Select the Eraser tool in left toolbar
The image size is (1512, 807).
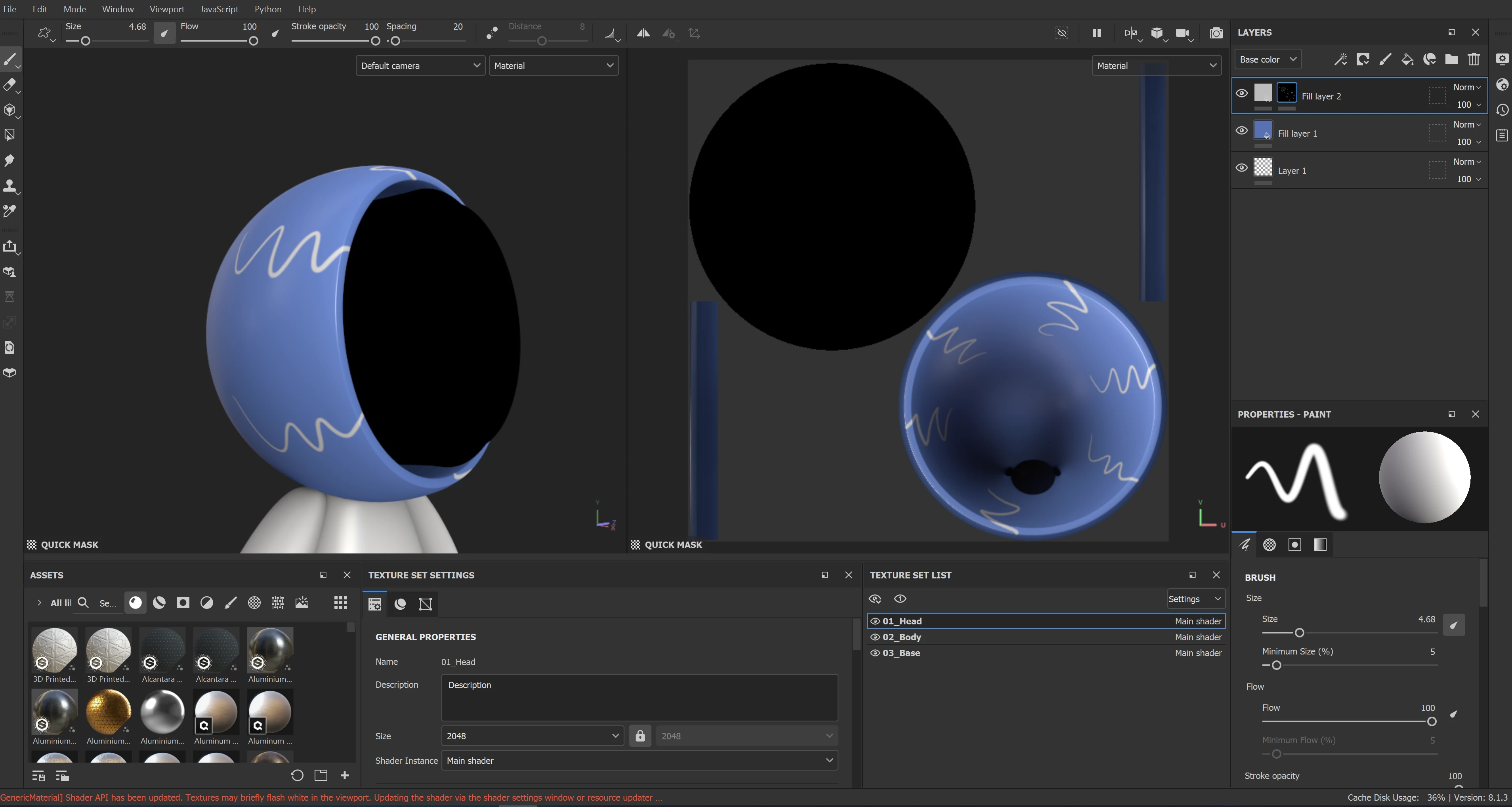pos(10,84)
